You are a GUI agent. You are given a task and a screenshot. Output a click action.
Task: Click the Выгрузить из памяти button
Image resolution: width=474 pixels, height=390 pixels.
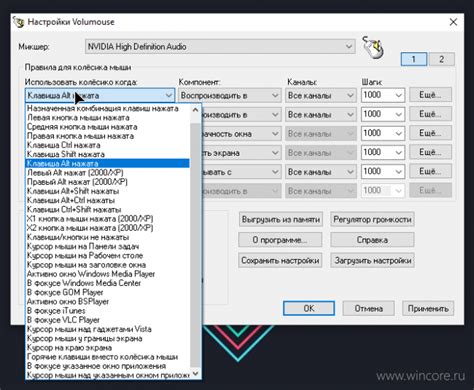(280, 219)
